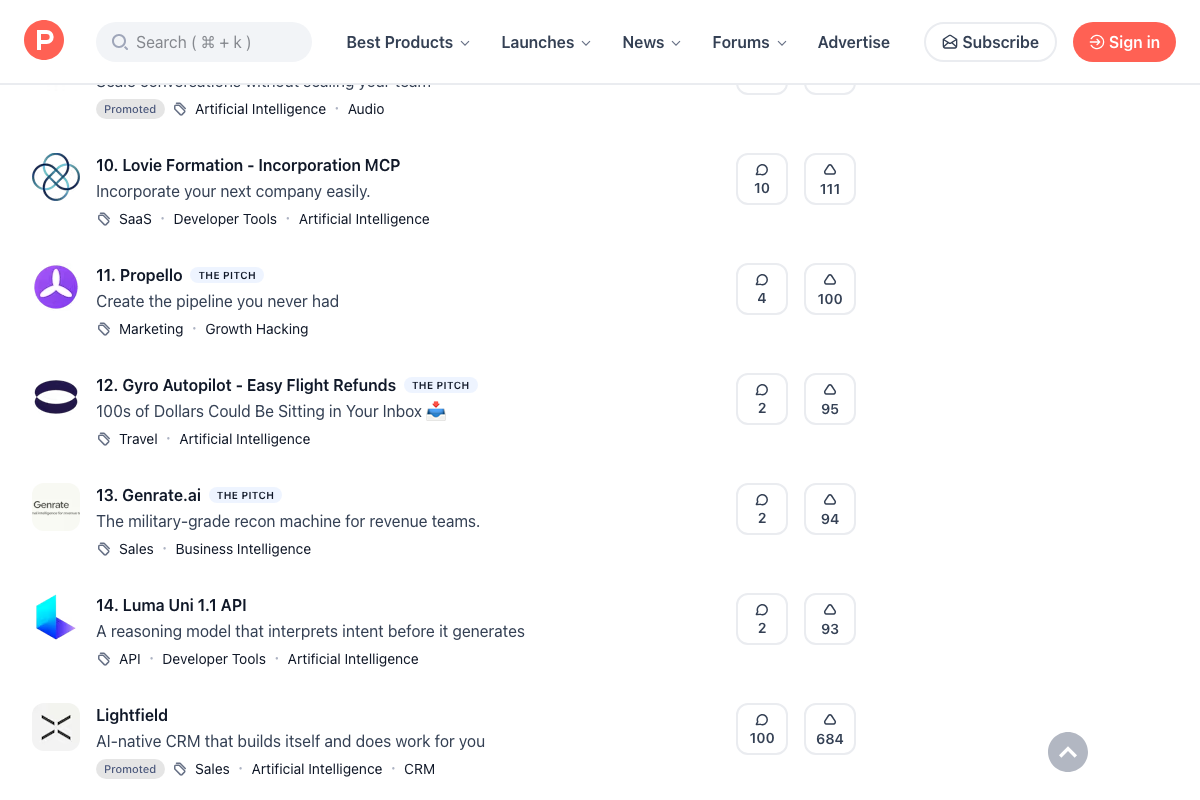Open the Lightfield promoted listing title
The height and width of the screenshot is (800, 1200).
pos(132,715)
